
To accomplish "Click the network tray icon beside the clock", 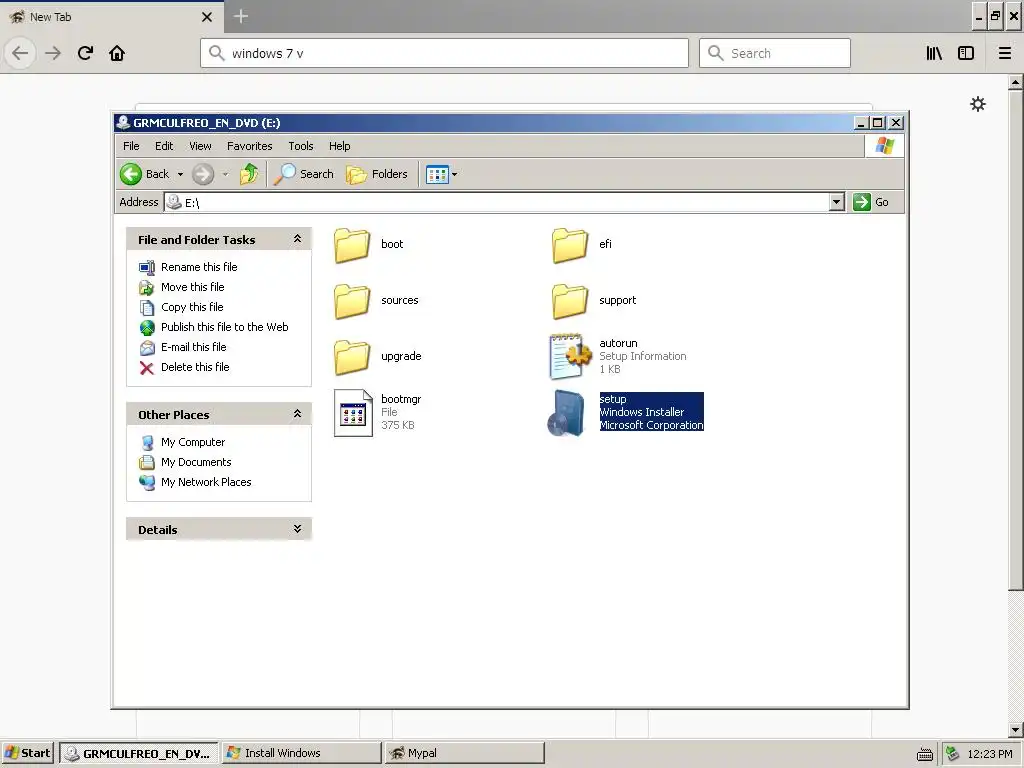I will [953, 753].
